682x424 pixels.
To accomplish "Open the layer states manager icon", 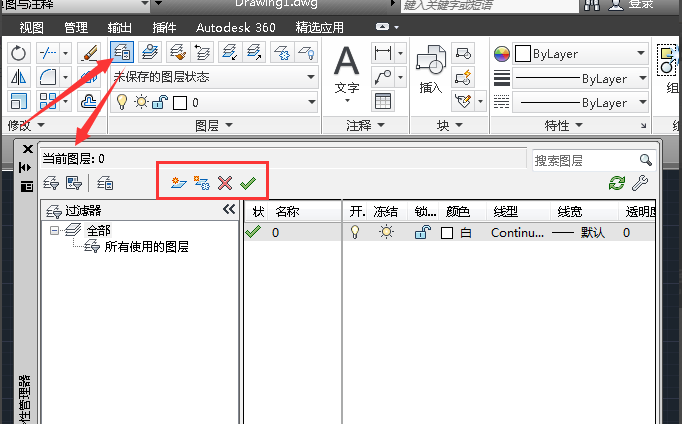I will [x=105, y=183].
